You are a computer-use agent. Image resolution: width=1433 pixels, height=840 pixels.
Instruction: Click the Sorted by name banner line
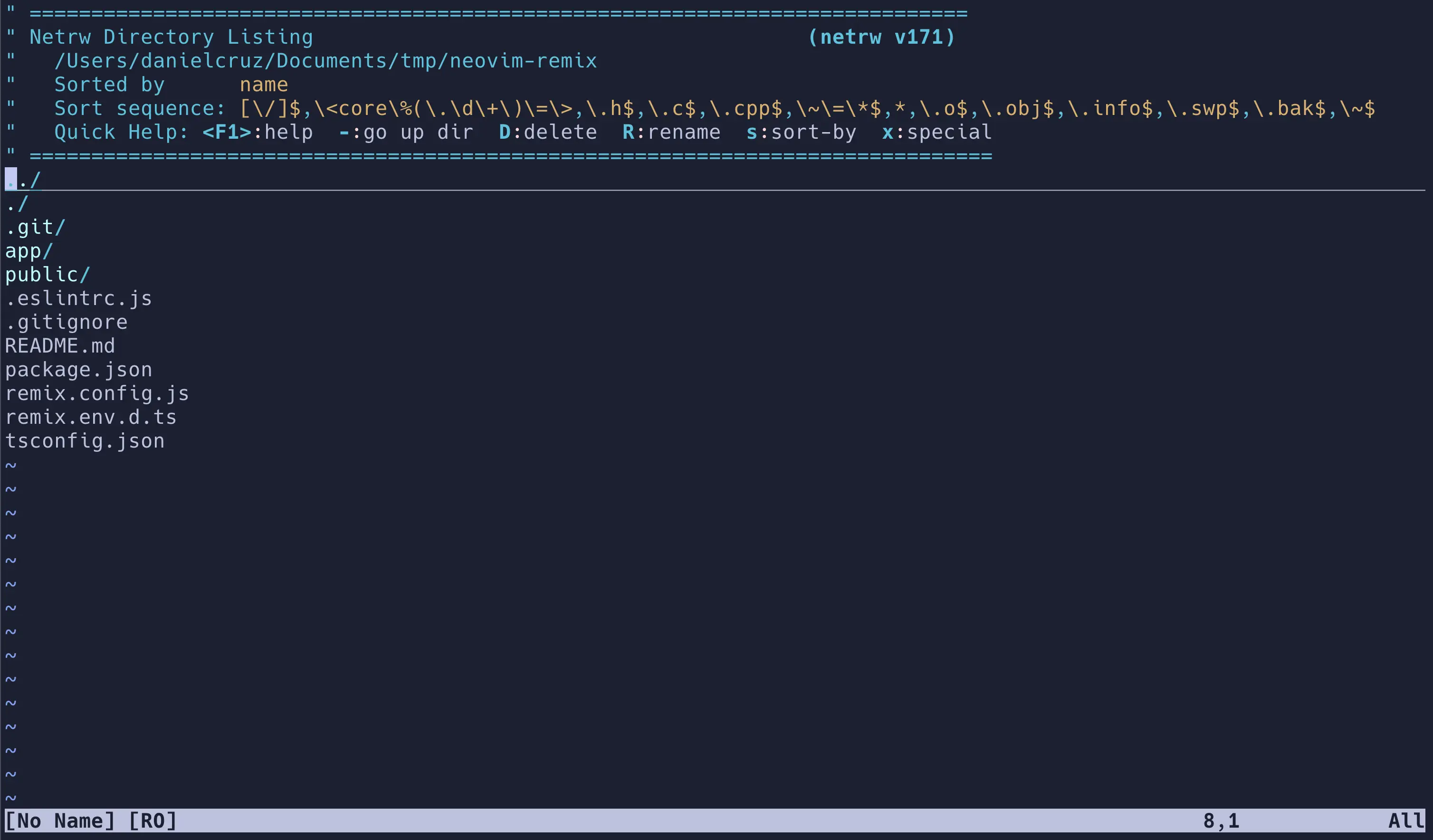pos(171,84)
